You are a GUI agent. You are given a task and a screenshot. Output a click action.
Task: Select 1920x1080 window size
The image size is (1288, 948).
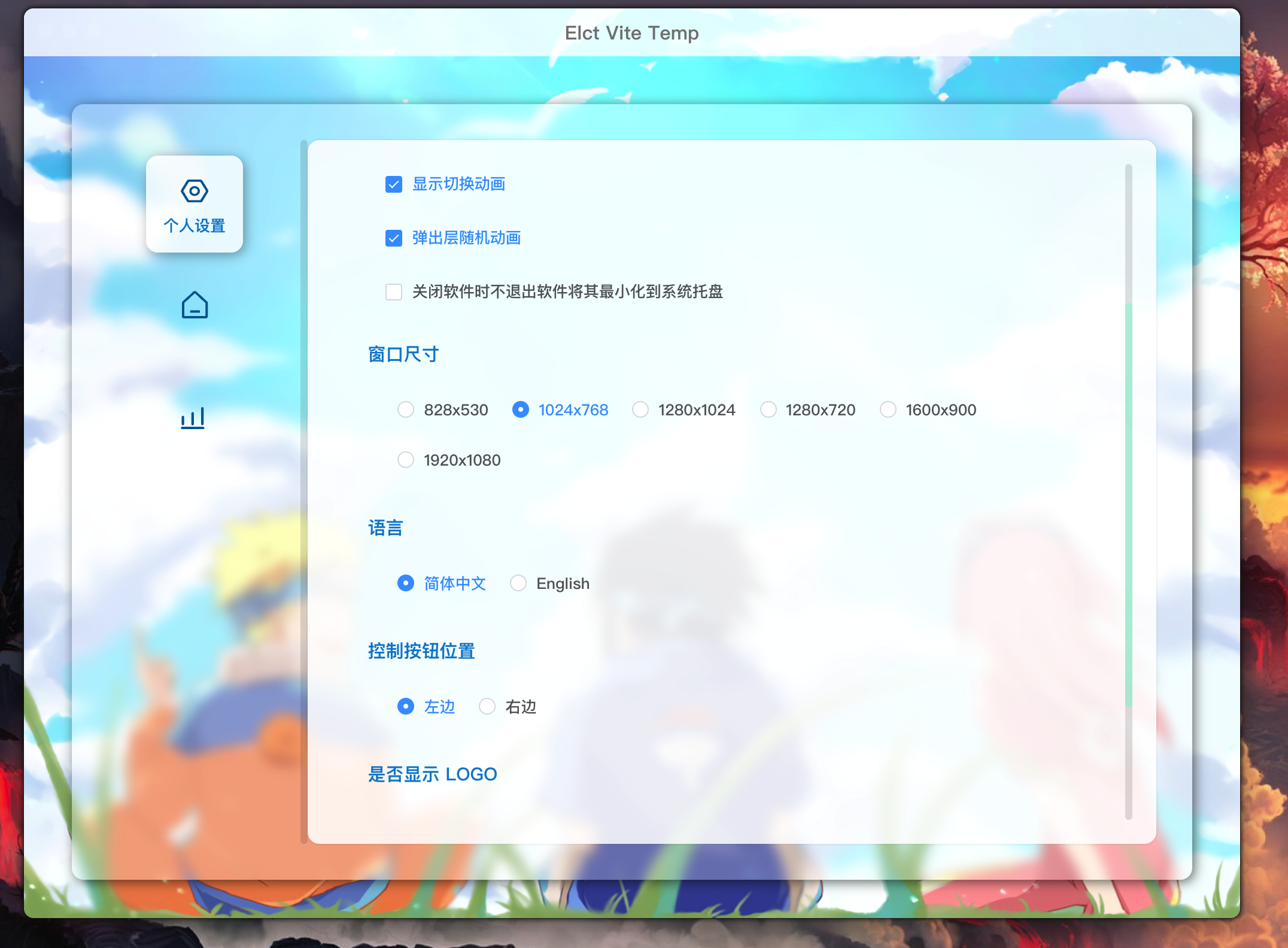tap(406, 460)
